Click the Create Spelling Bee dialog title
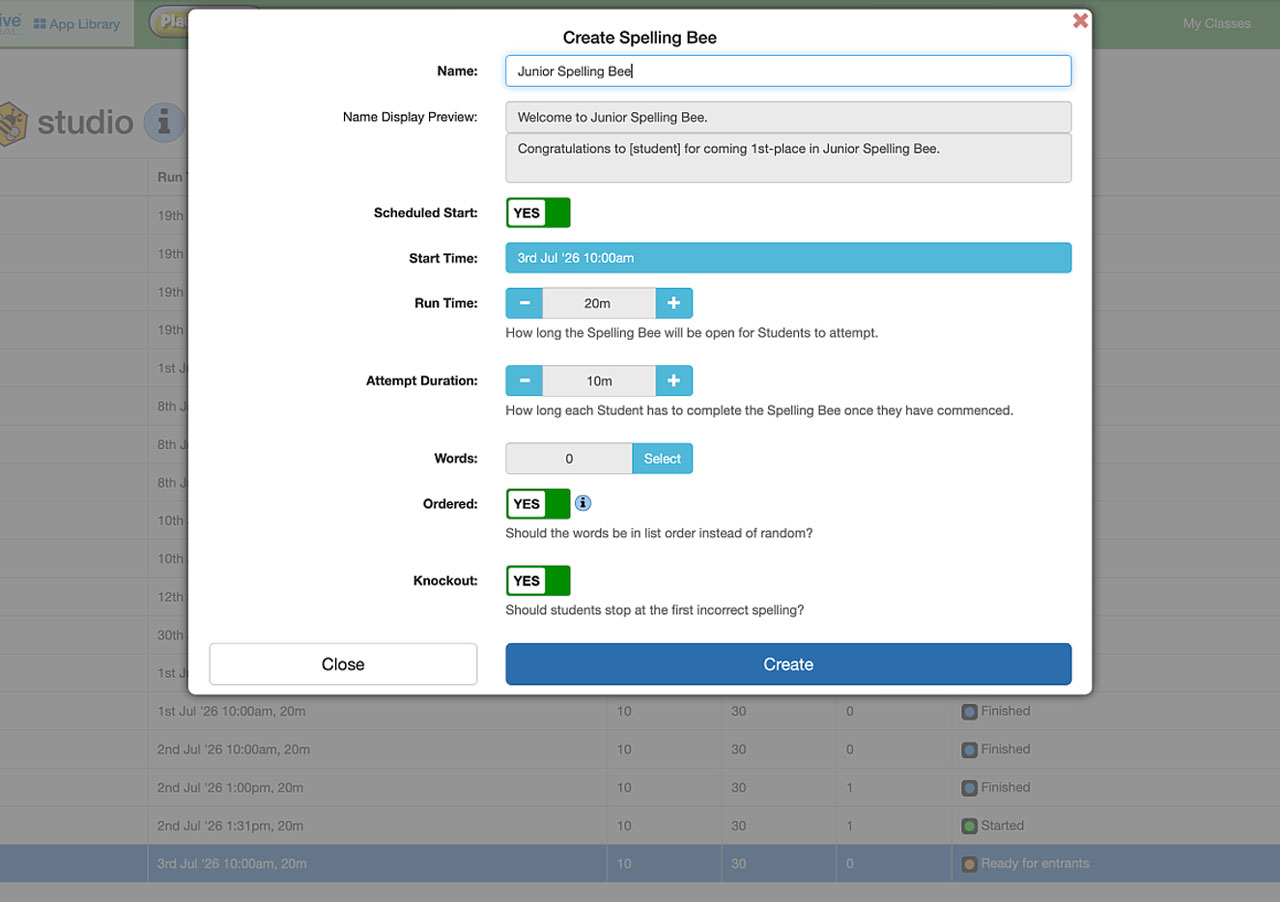Image resolution: width=1280 pixels, height=902 pixels. (640, 38)
